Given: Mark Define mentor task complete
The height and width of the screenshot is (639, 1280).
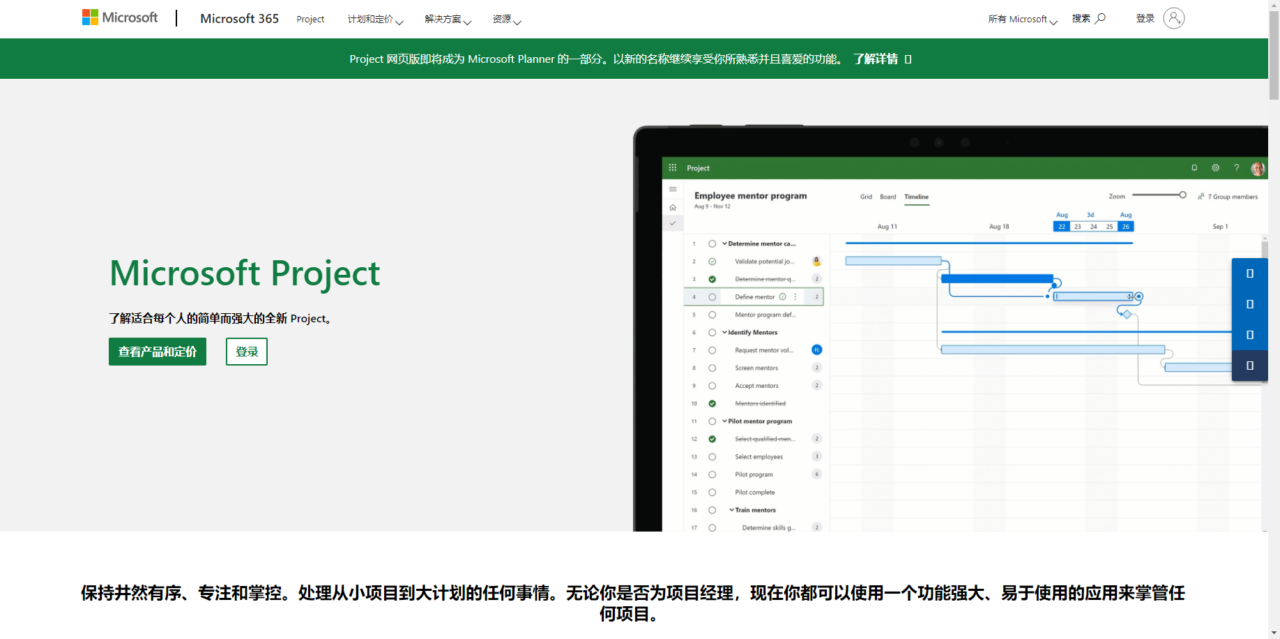Looking at the screenshot, I should (712, 297).
